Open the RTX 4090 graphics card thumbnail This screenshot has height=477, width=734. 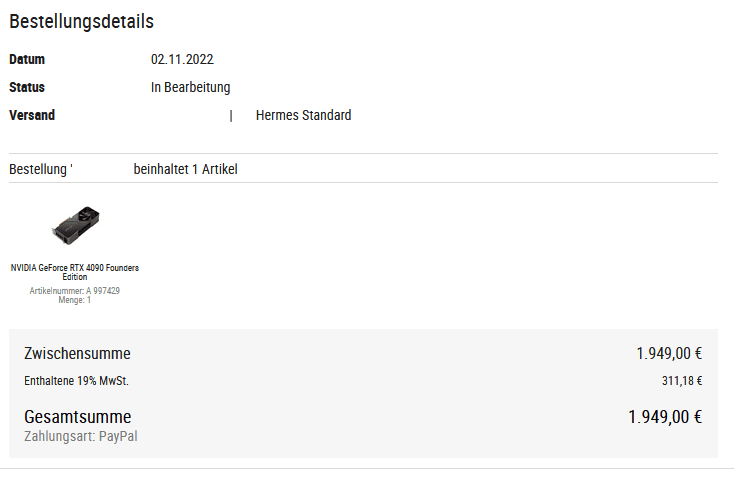tap(75, 225)
